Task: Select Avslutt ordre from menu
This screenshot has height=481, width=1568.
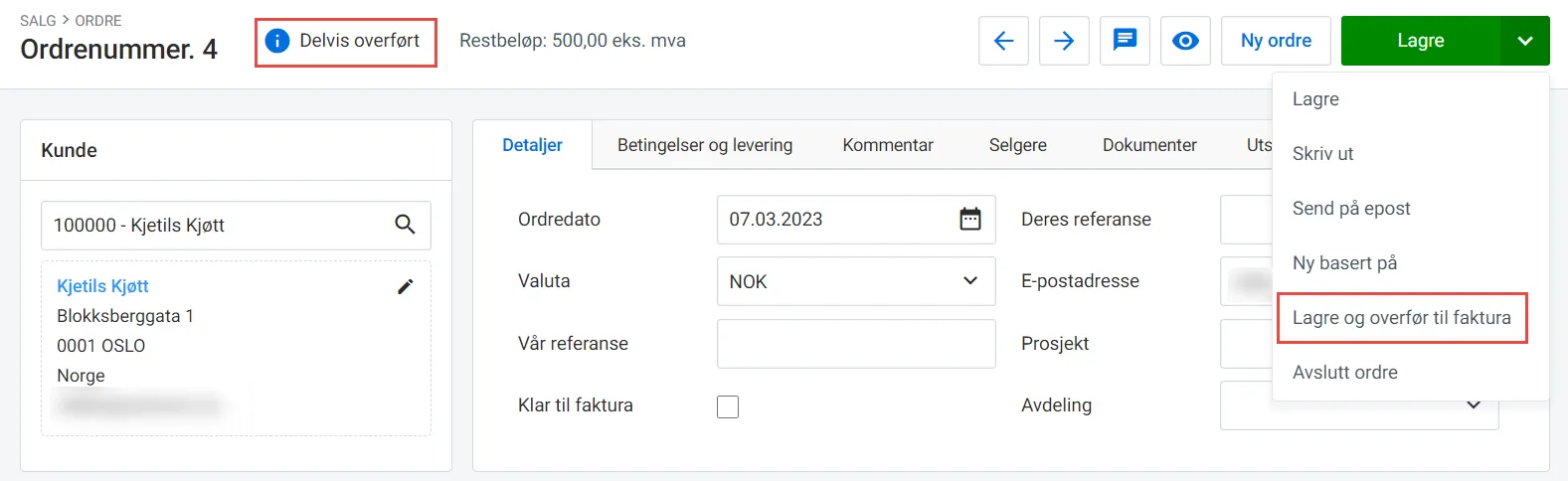Action: [1411, 373]
